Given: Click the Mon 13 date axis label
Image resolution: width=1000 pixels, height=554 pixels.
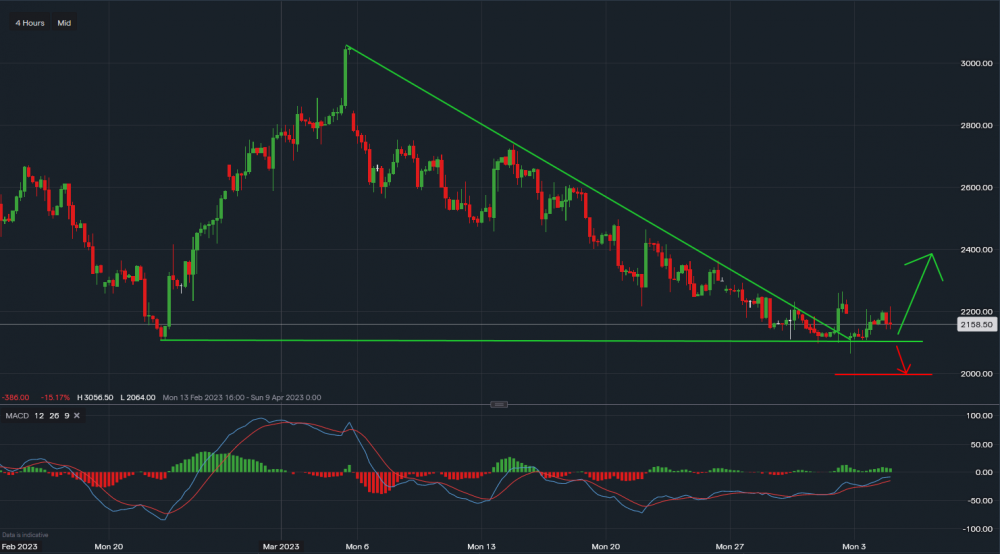Looking at the screenshot, I should (481, 547).
